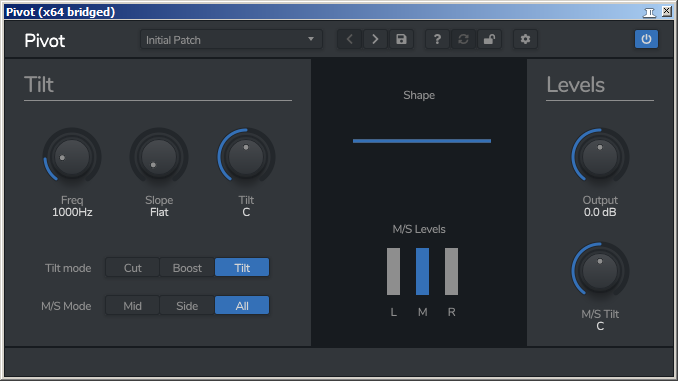Click the L level meter bar
678x381 pixels.
point(393,272)
